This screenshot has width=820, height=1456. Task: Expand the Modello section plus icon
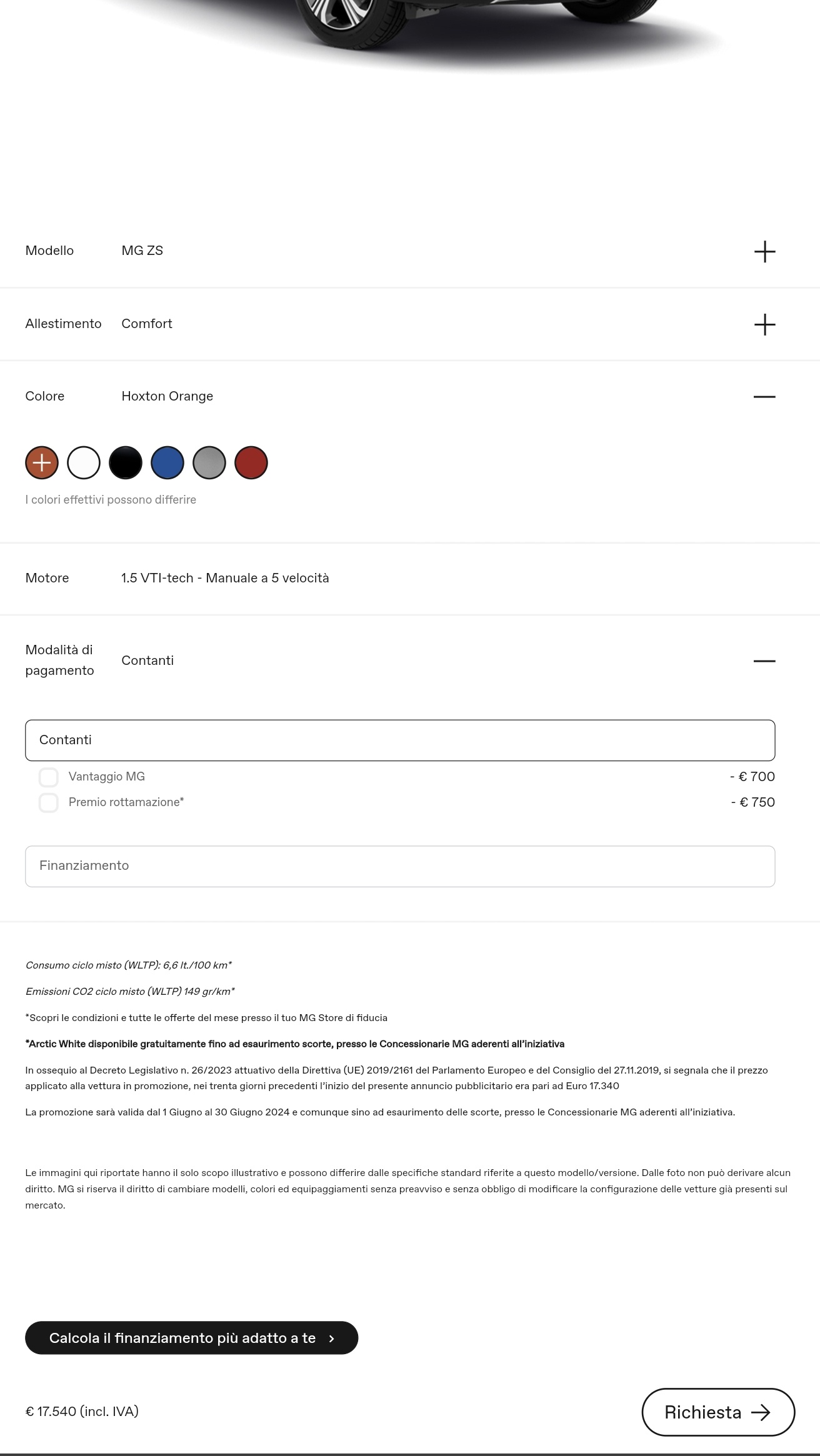(764, 252)
